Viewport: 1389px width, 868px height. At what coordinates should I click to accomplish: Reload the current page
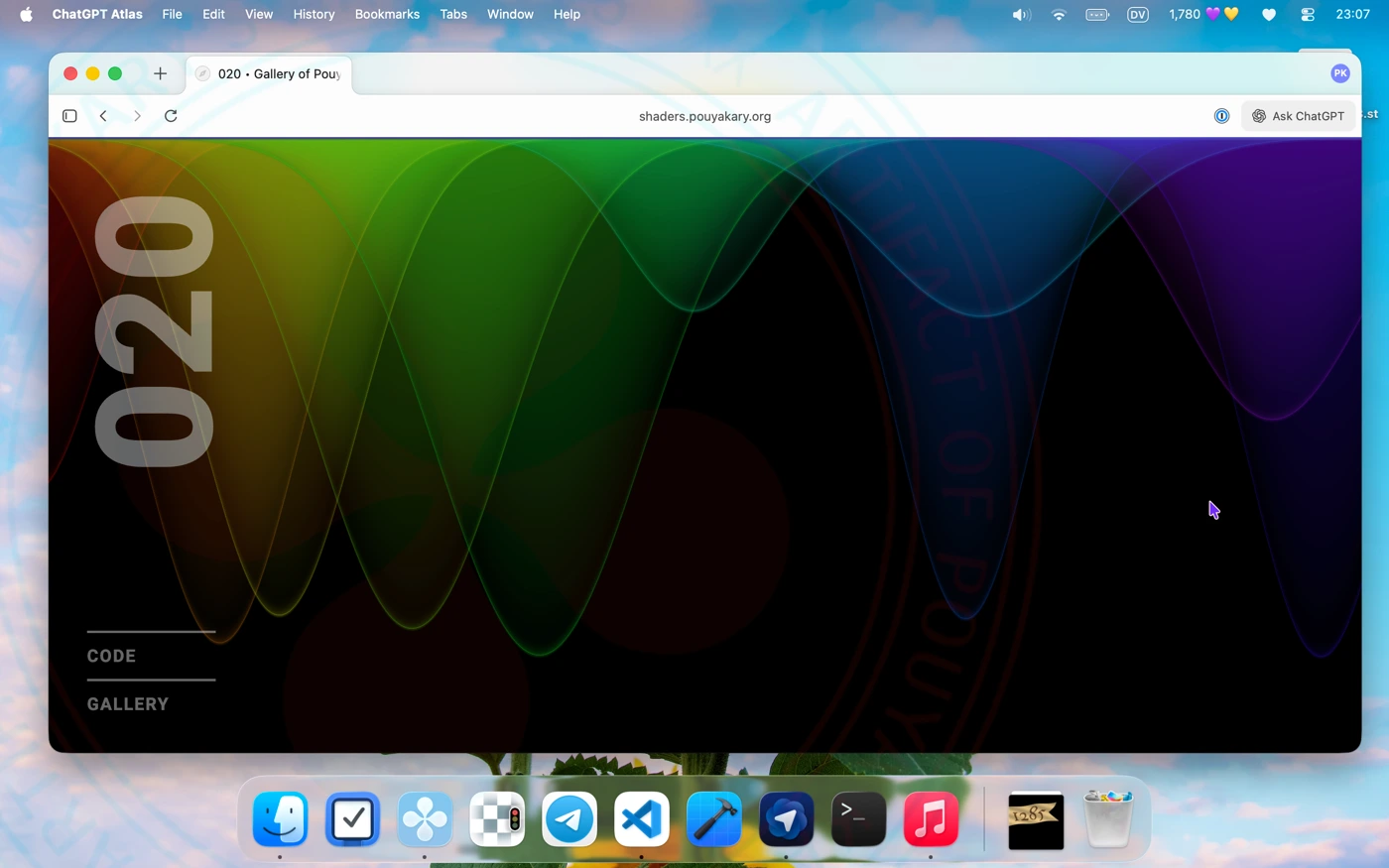tap(171, 116)
